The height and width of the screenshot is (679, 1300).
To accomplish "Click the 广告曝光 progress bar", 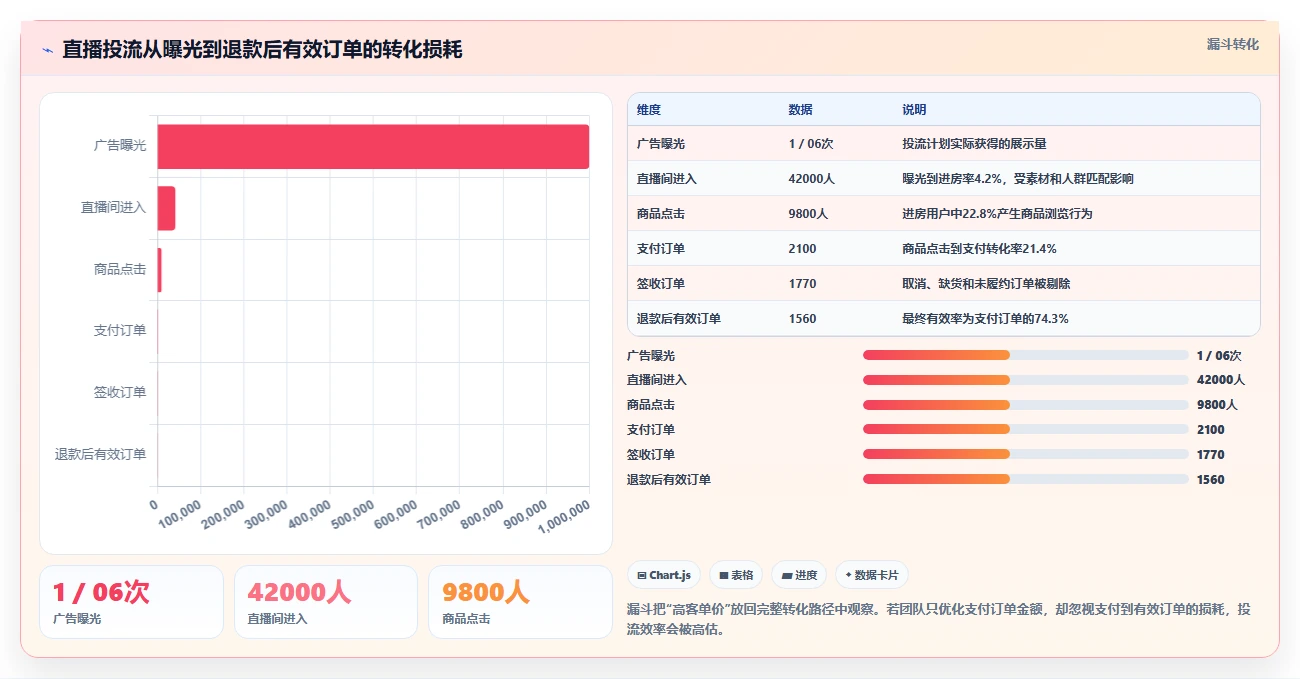I will point(1026,355).
